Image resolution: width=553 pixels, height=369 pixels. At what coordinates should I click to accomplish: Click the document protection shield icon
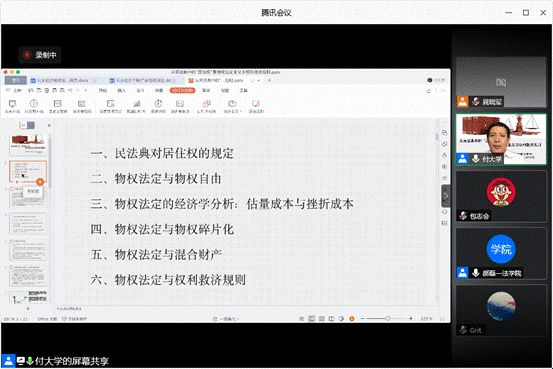tap(65, 319)
